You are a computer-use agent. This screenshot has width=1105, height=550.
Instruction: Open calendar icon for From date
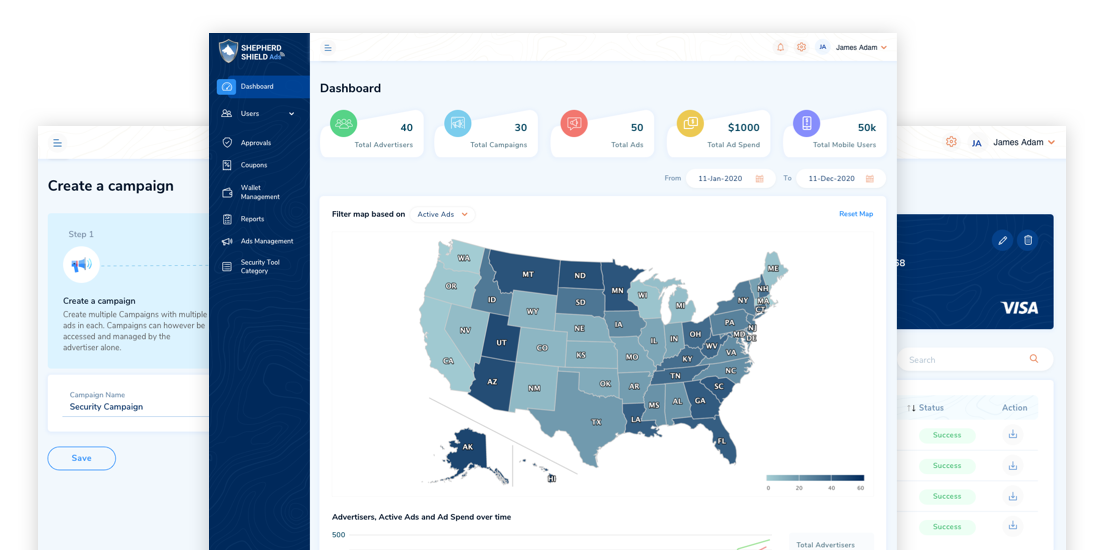759,179
